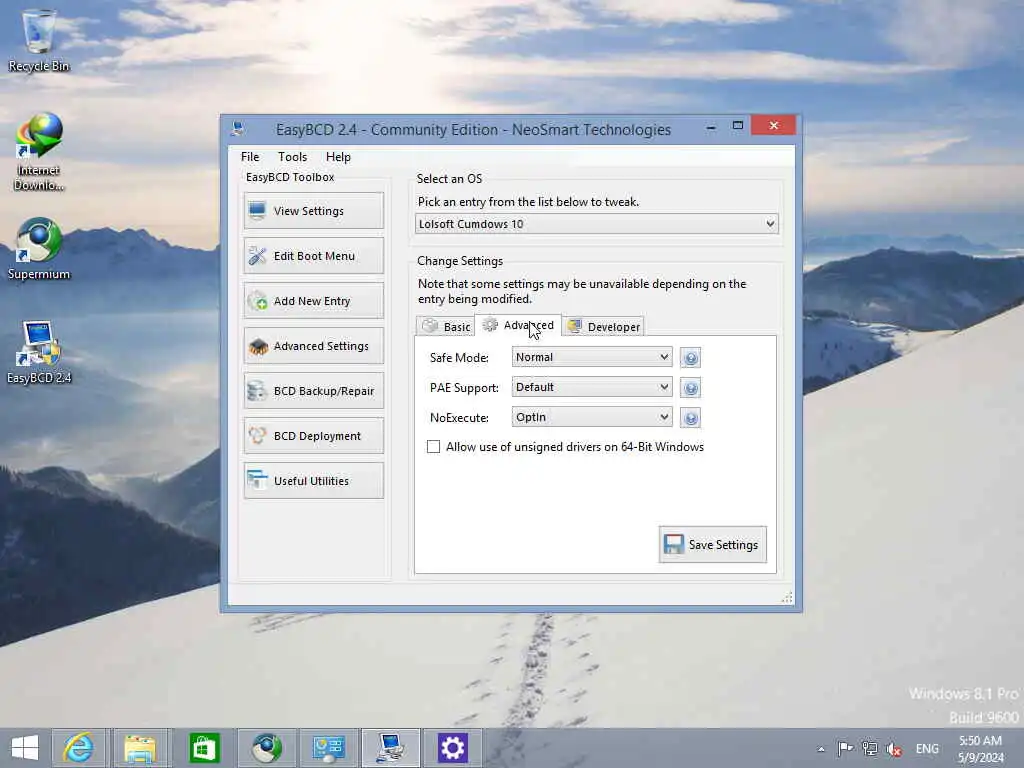The height and width of the screenshot is (768, 1024).
Task: Expand the OS entry dropdown 'Lolsoft Cumdows 10'
Action: tap(596, 224)
